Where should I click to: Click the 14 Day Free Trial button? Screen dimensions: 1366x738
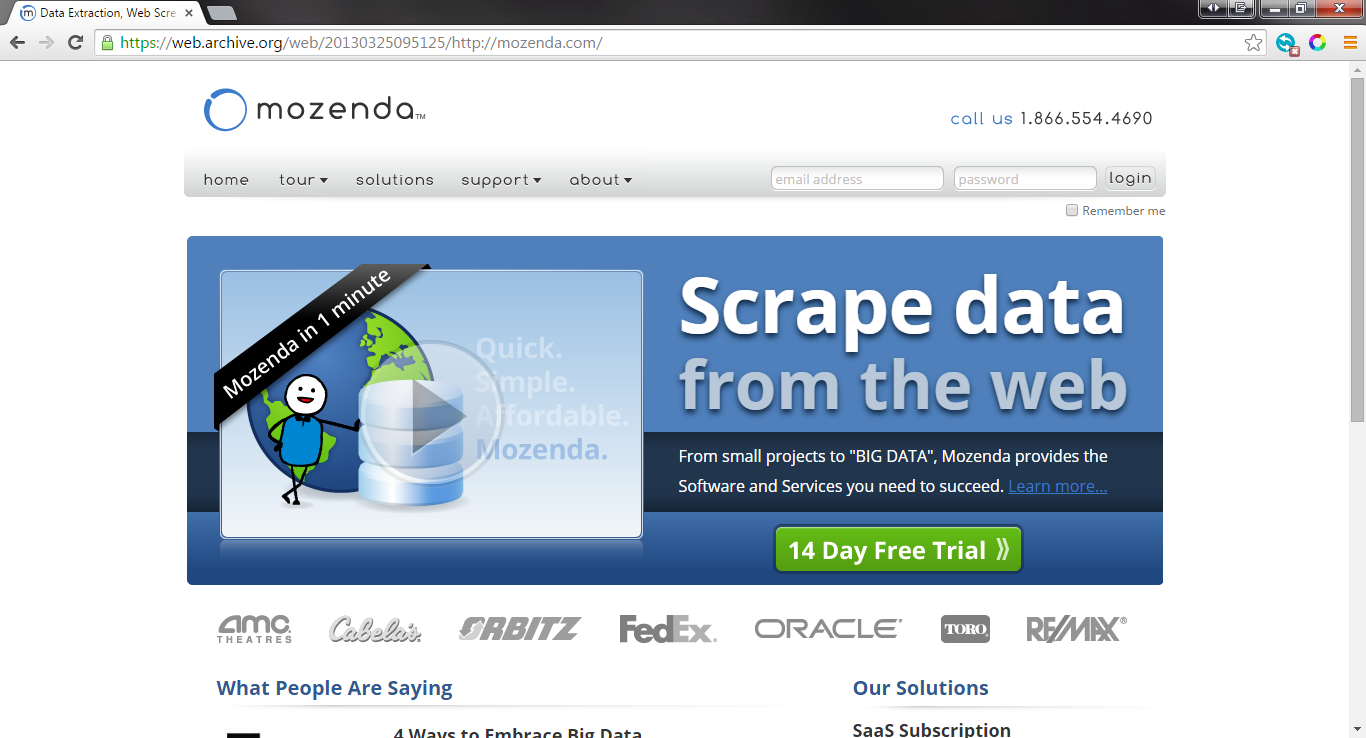[x=898, y=550]
